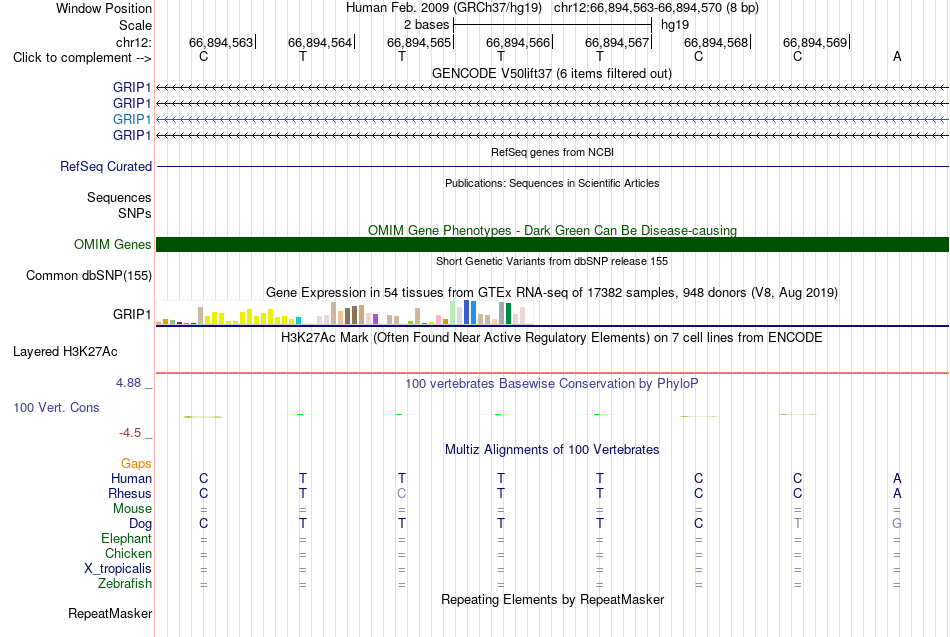This screenshot has width=950, height=637.
Task: Click position marker 66,894,564
Action: 320,42
